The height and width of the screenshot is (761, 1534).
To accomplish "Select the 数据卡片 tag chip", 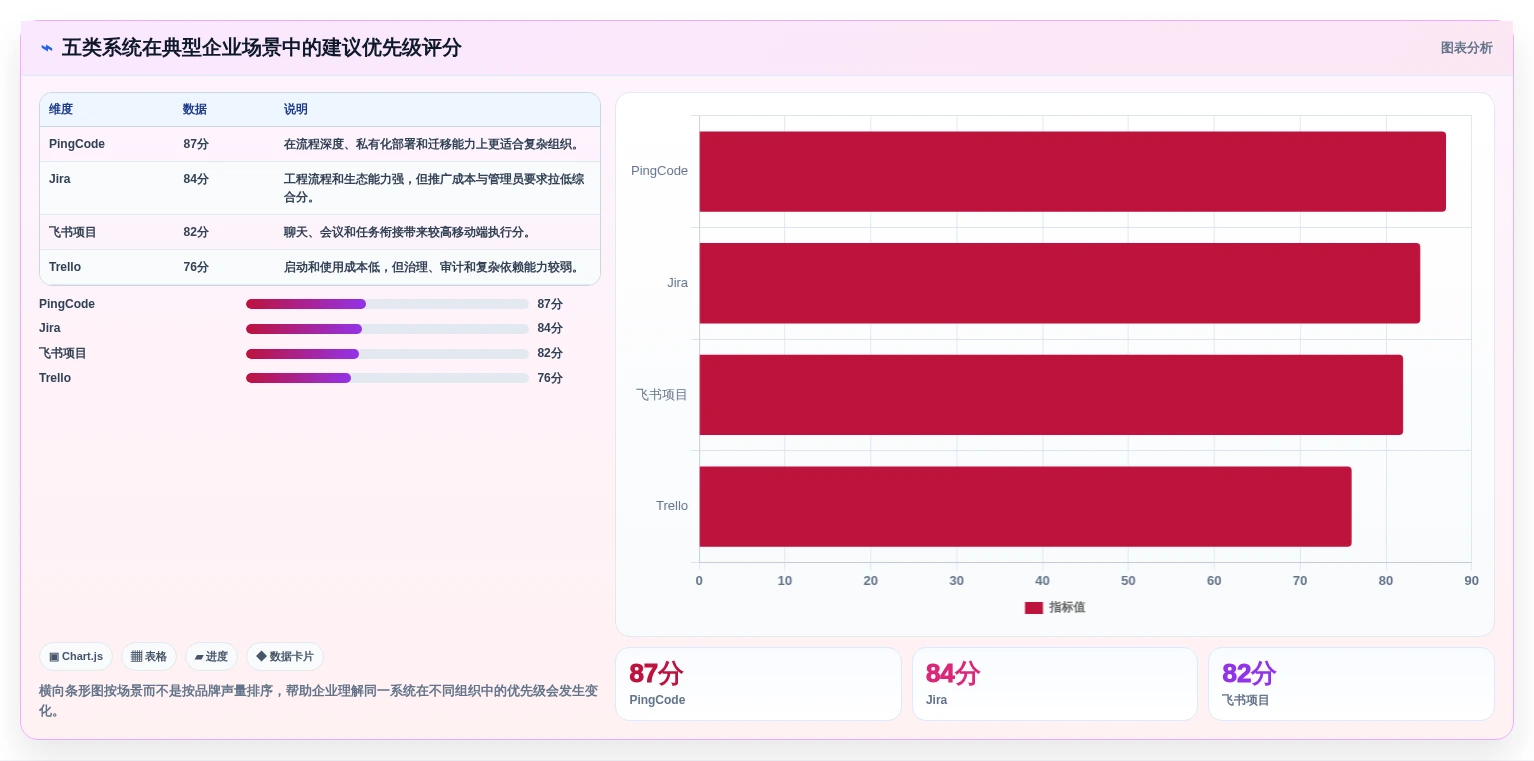I will [x=285, y=657].
